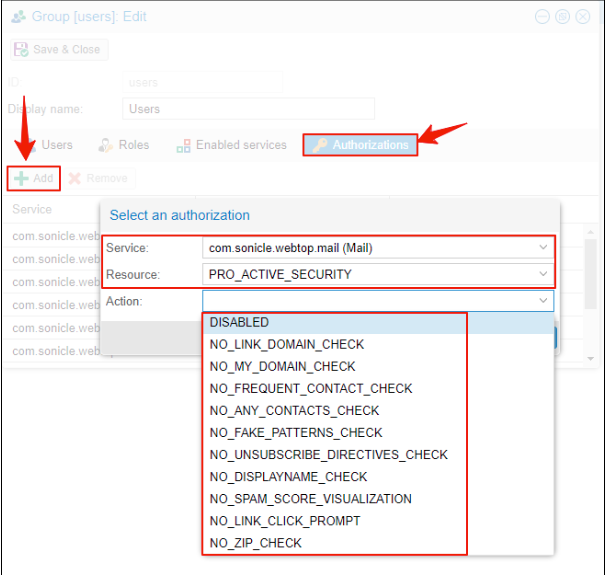606x575 pixels.
Task: Click the Roles tab icon
Action: [x=105, y=145]
